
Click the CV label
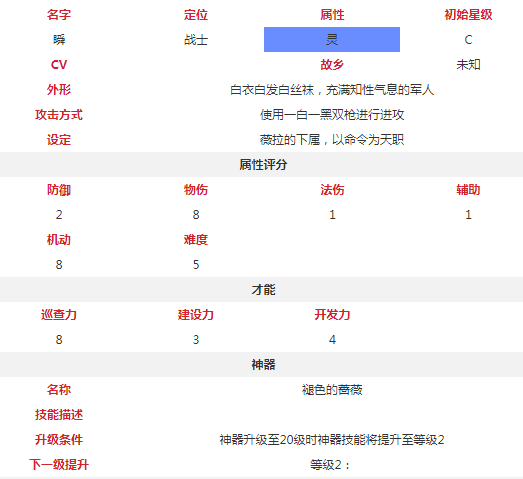[x=59, y=65]
